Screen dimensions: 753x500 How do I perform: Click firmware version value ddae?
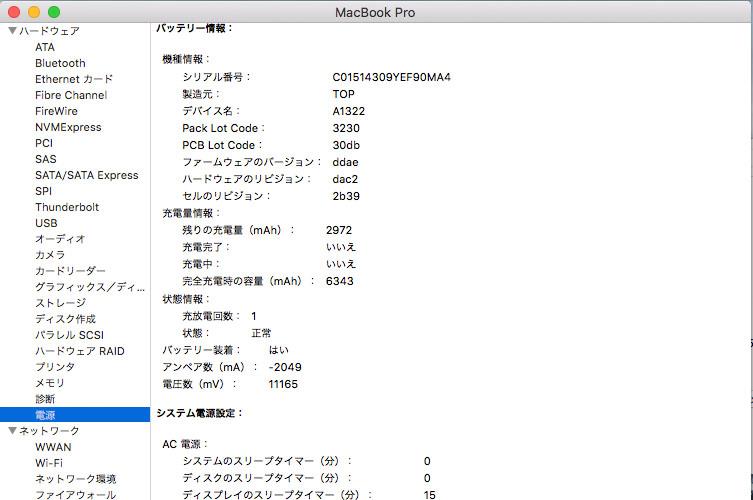[345, 162]
